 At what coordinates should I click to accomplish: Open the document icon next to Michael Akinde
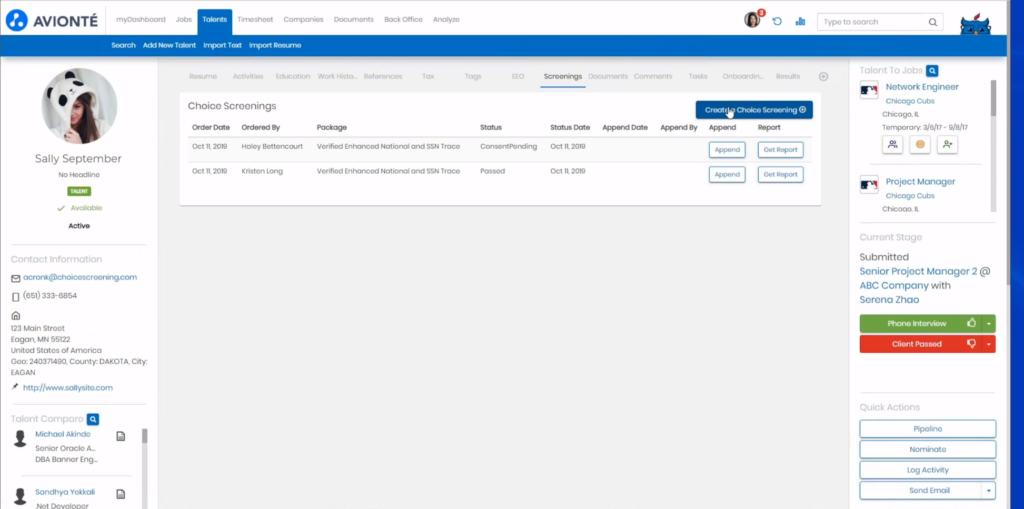pos(120,436)
